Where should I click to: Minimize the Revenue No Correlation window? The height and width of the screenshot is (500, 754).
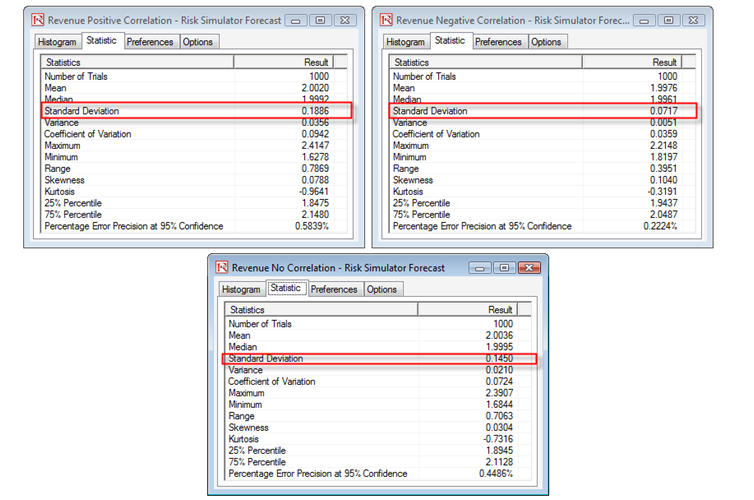tap(480, 268)
